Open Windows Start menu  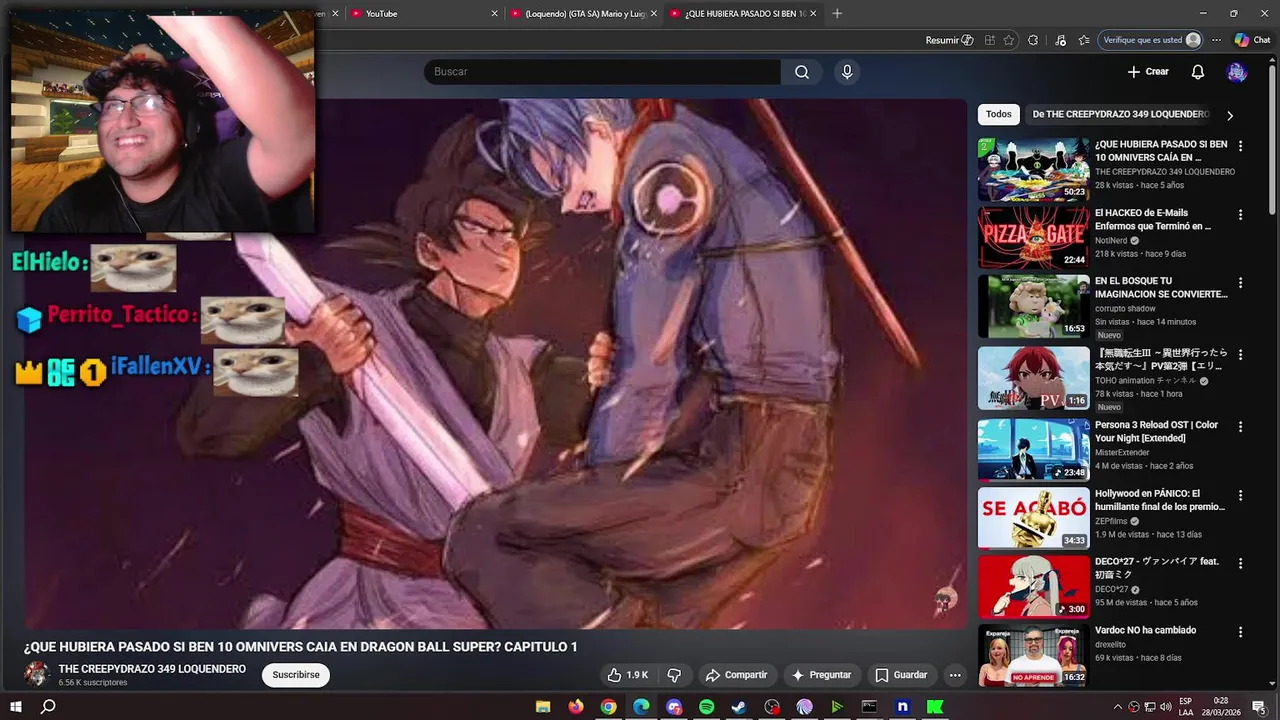point(16,707)
